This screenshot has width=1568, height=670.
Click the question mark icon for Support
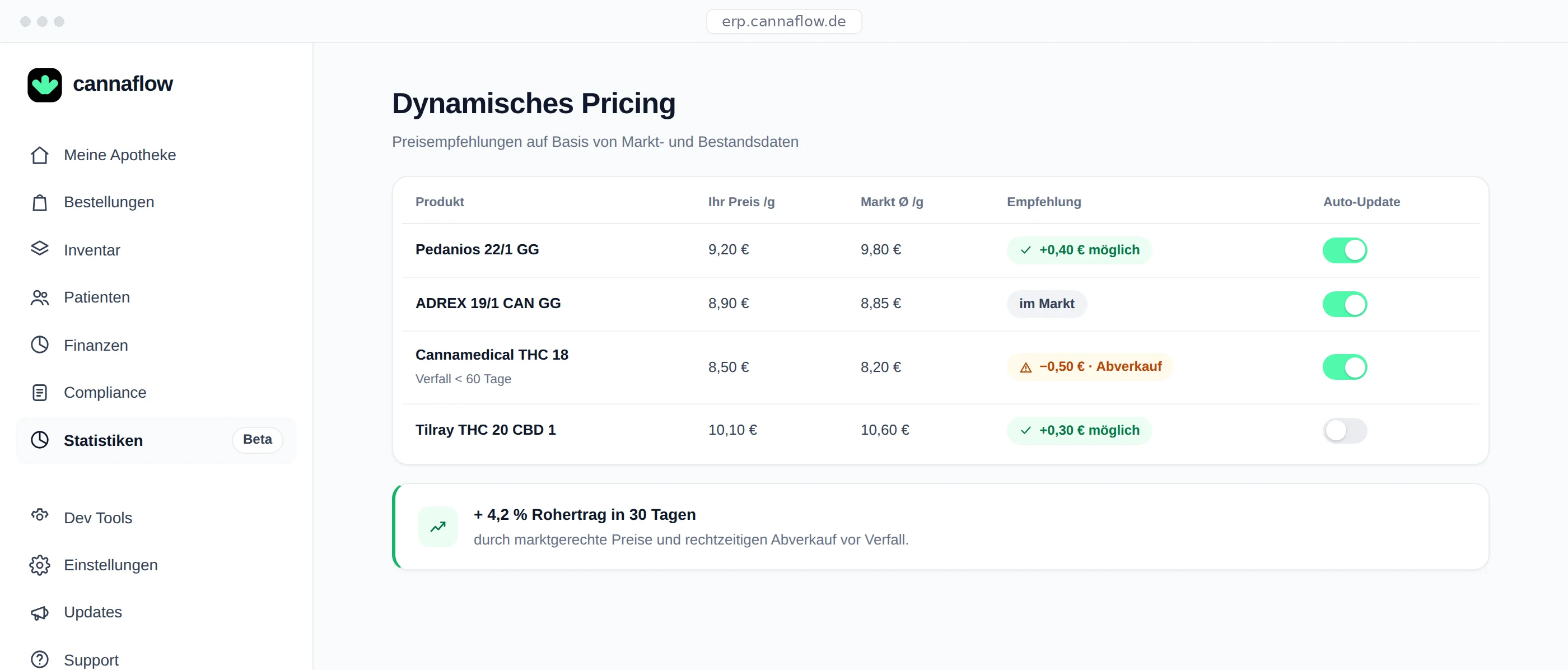40,659
